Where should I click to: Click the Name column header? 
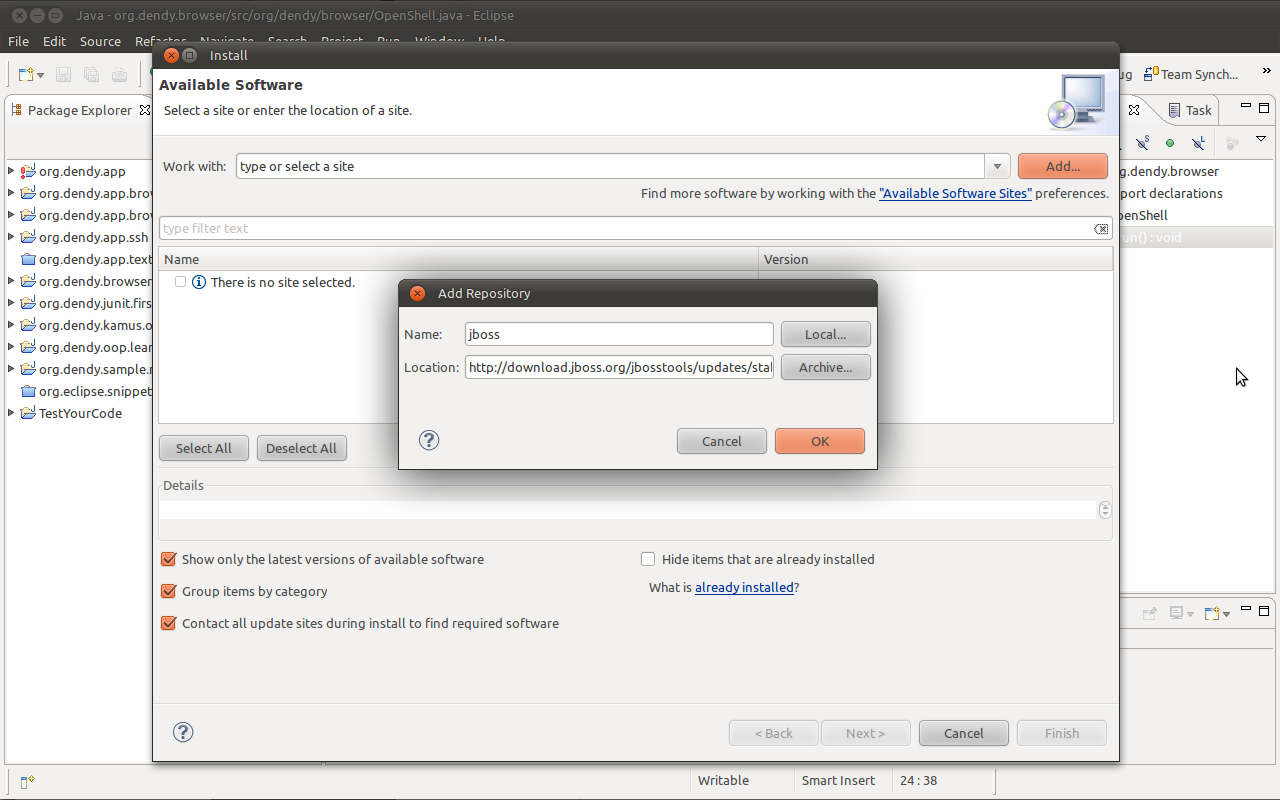click(459, 259)
